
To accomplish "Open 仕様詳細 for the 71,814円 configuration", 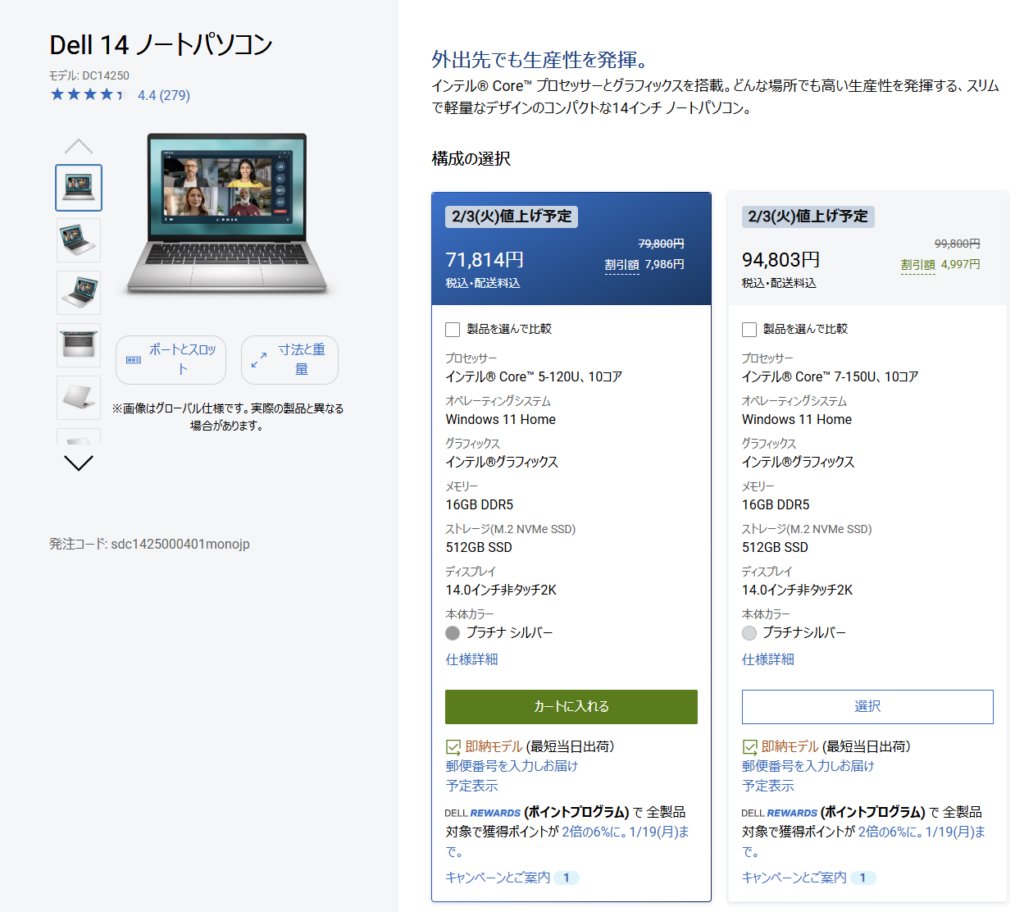I will pos(471,659).
